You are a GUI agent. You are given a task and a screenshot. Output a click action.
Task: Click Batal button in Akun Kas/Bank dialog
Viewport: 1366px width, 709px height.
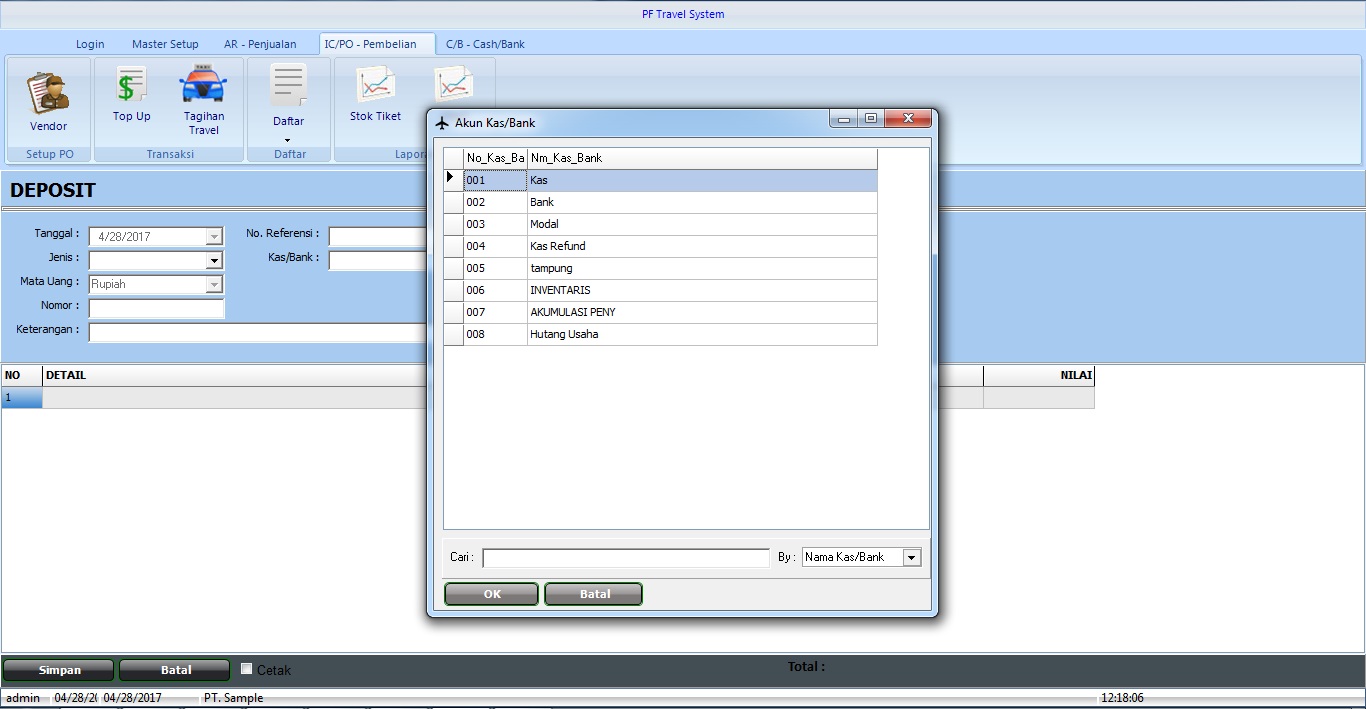[594, 594]
